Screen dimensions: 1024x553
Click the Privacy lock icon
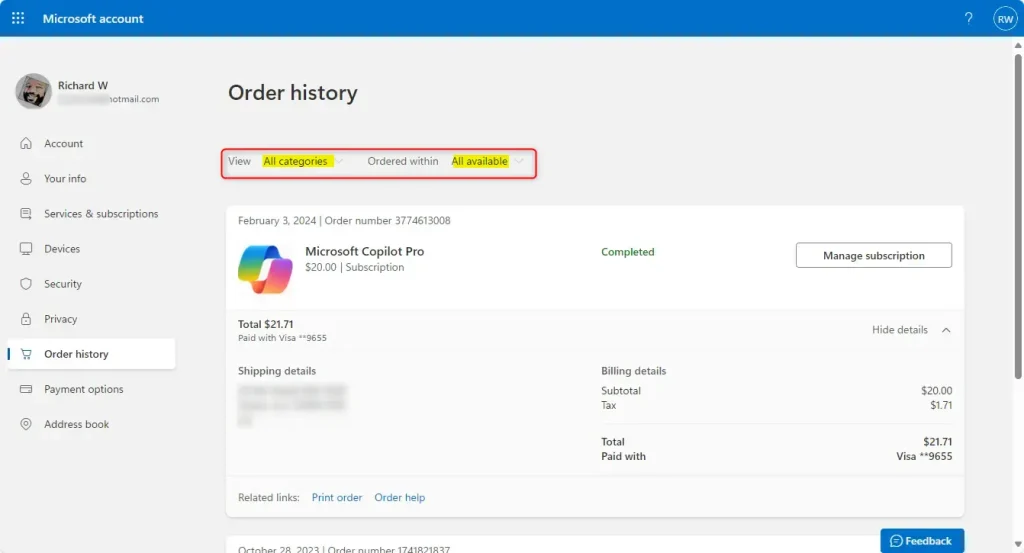pyautogui.click(x=25, y=319)
